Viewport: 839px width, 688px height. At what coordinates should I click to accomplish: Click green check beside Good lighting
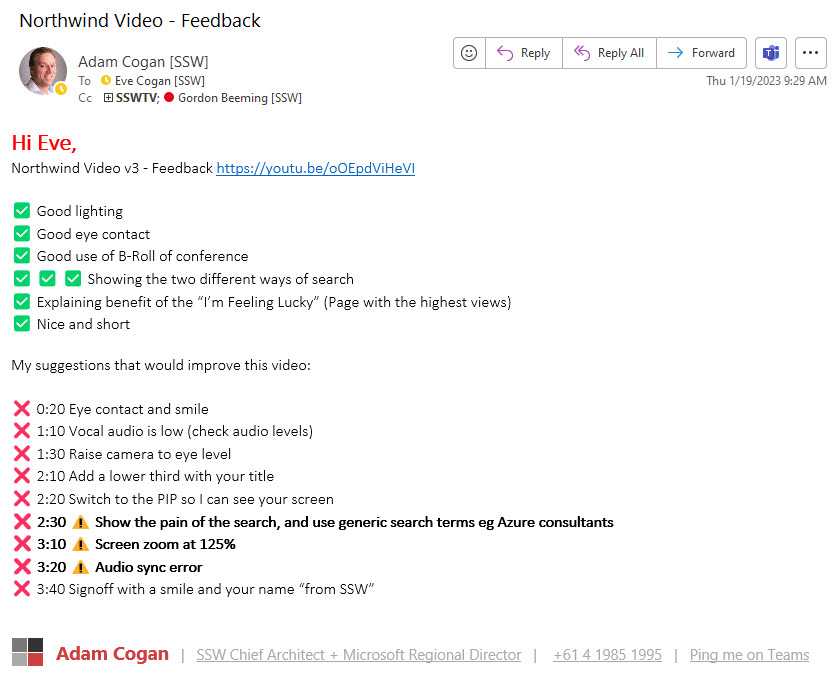[22, 211]
